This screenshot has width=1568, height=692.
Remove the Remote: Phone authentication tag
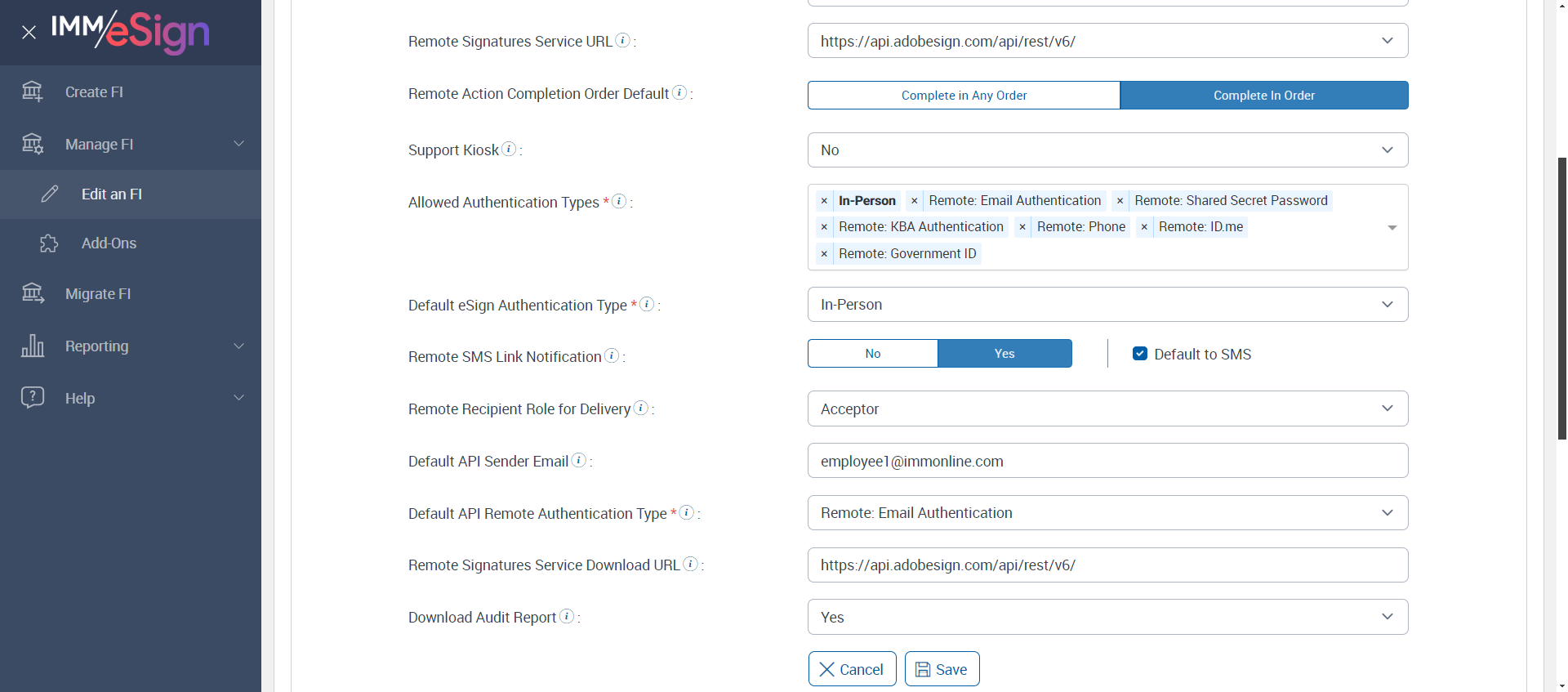(x=1022, y=227)
